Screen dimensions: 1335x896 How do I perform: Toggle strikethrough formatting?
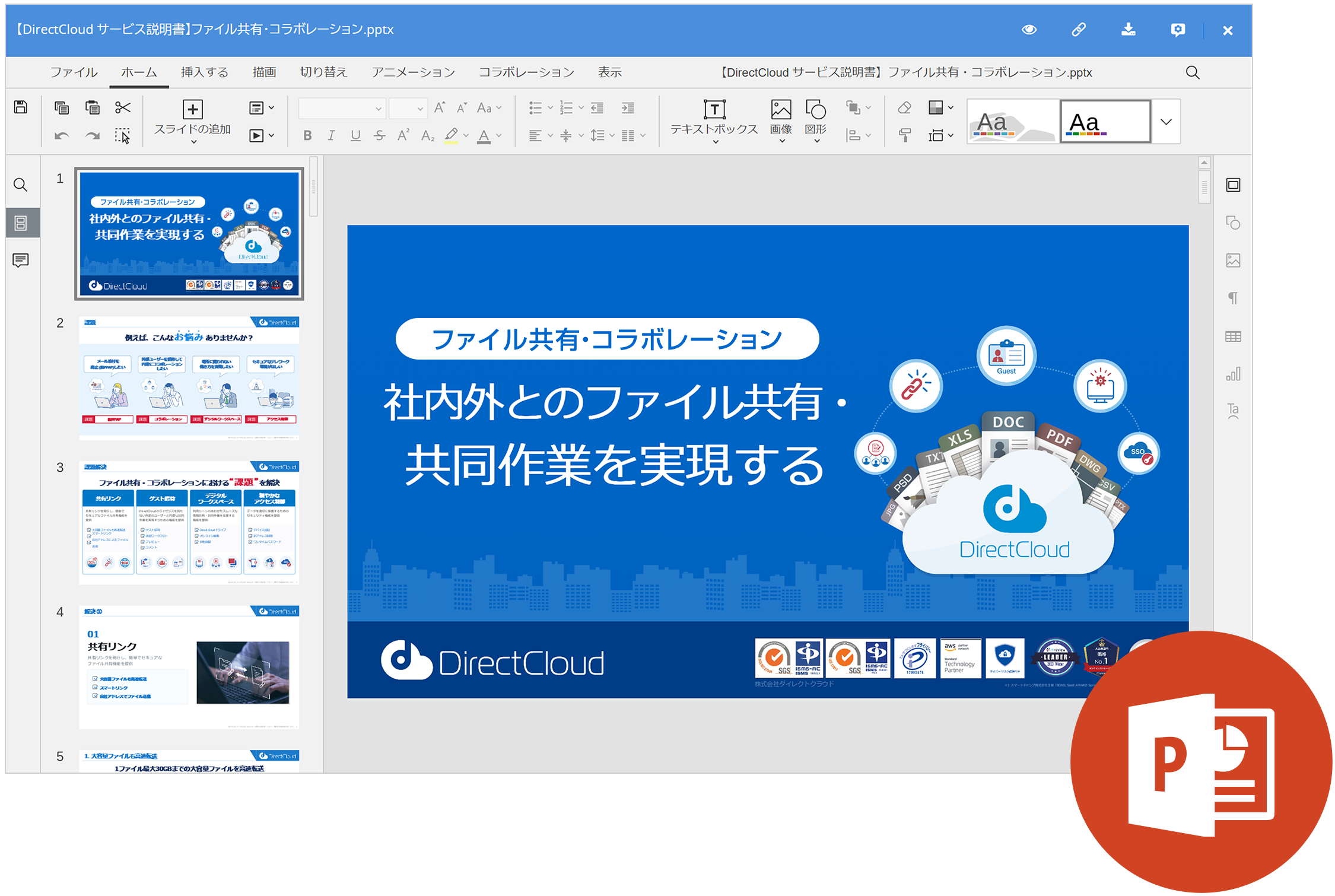tap(380, 136)
